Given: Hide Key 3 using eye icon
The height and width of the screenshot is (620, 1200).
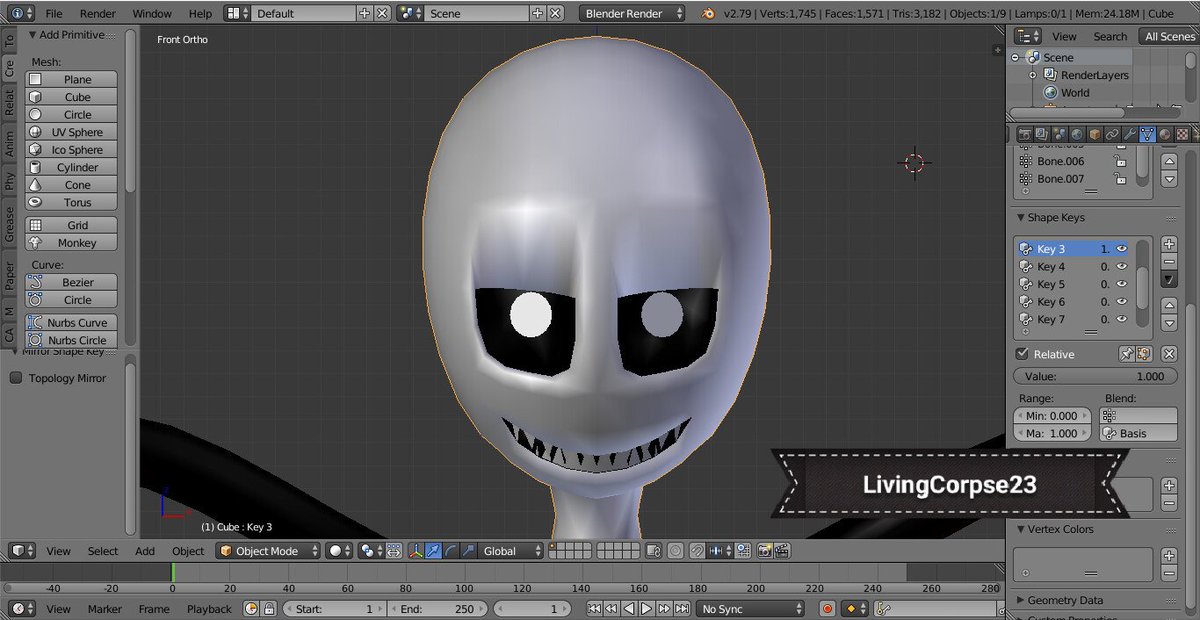Looking at the screenshot, I should pyautogui.click(x=1123, y=249).
